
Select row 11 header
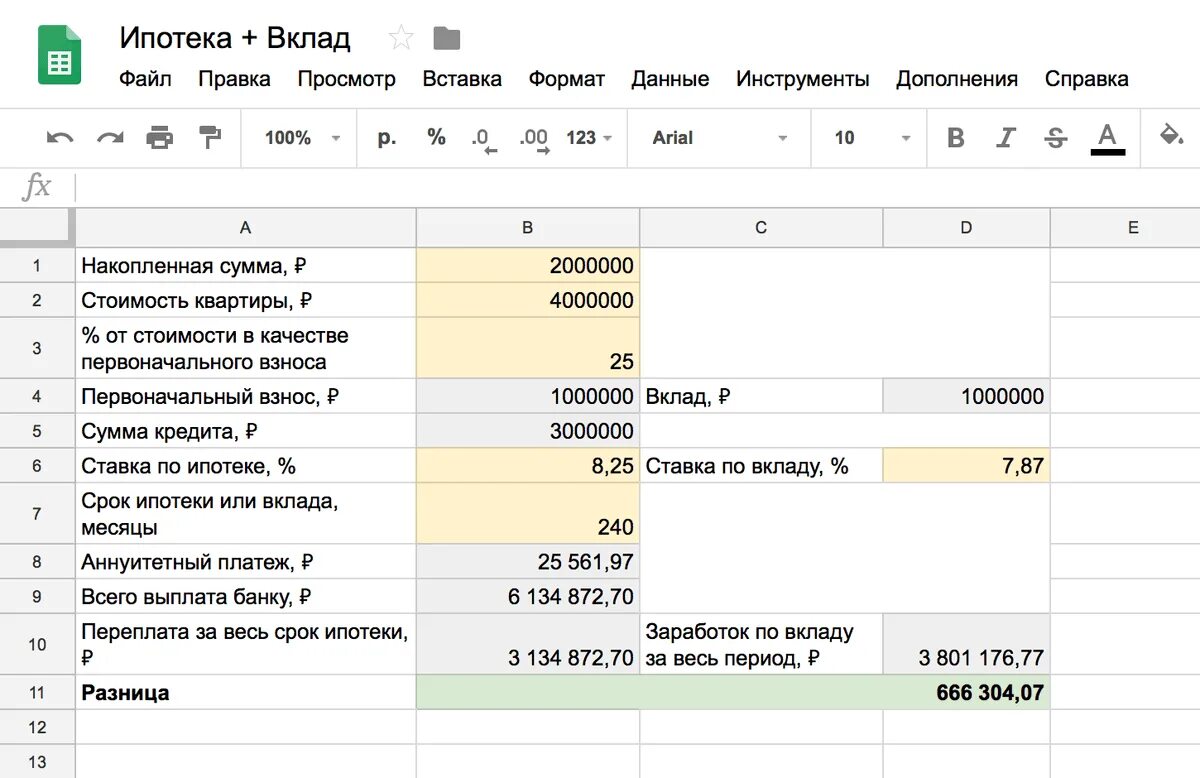tap(37, 692)
